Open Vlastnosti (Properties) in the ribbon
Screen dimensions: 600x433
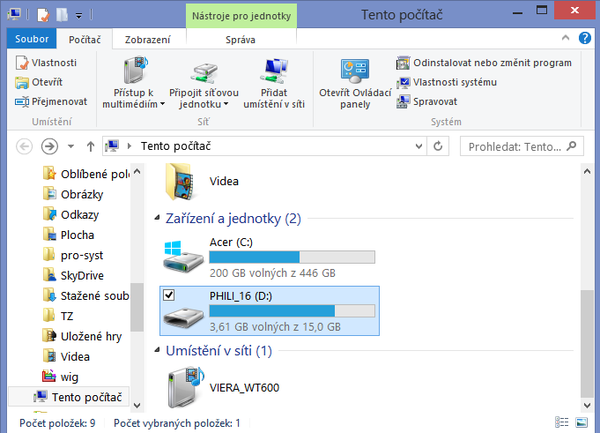46,63
